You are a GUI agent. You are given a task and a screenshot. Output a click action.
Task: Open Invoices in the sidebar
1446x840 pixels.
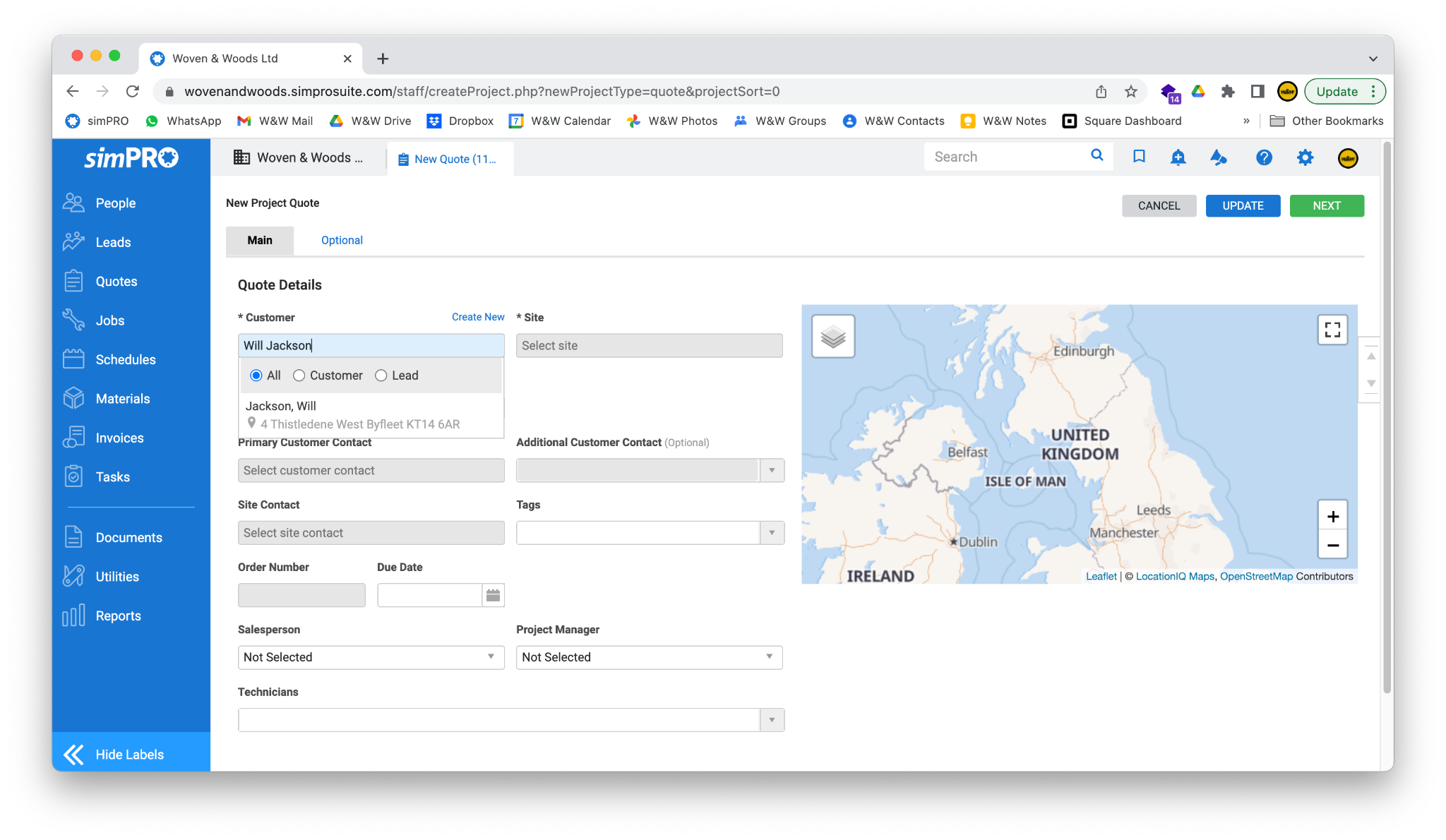(x=119, y=438)
